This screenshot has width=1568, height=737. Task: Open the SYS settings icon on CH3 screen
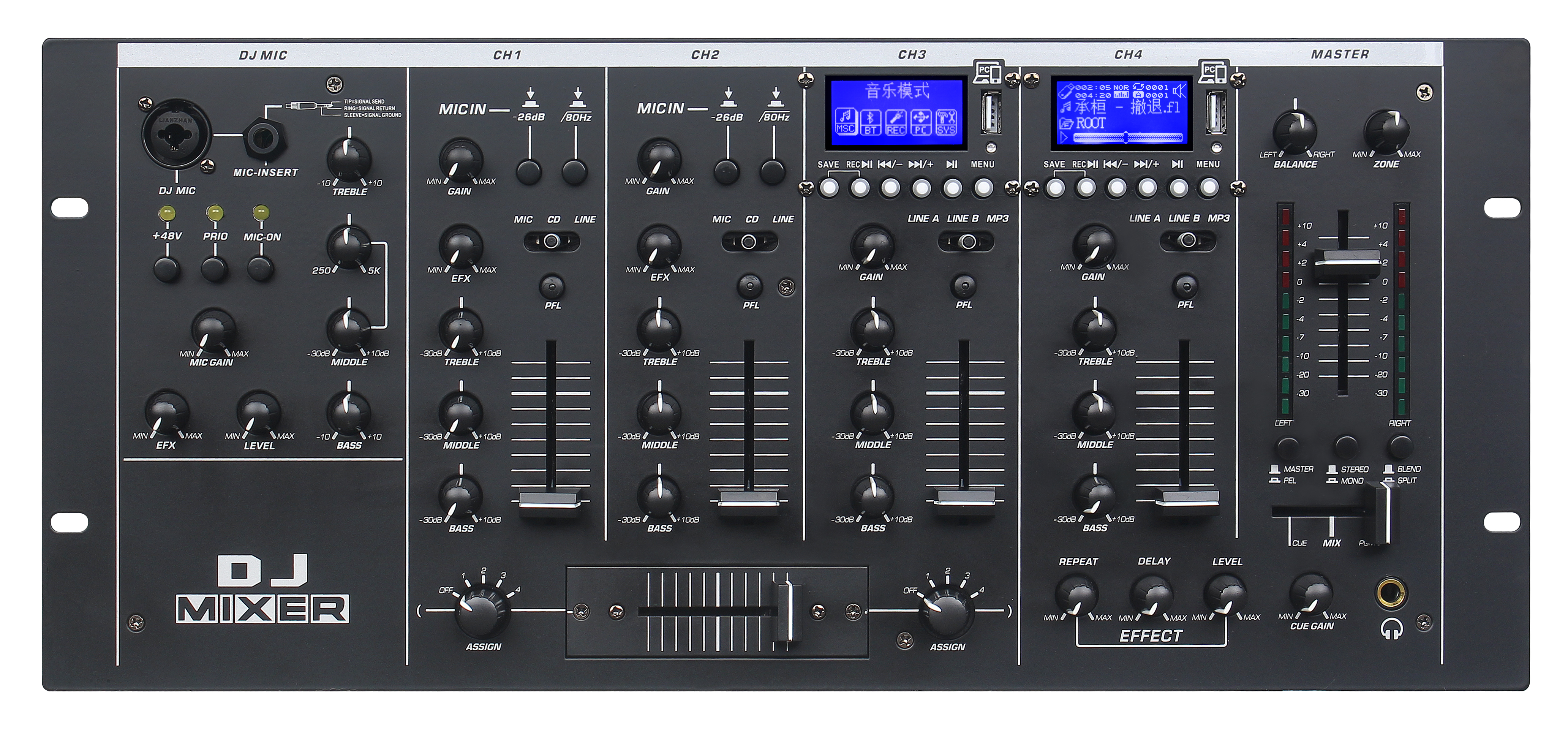(945, 122)
